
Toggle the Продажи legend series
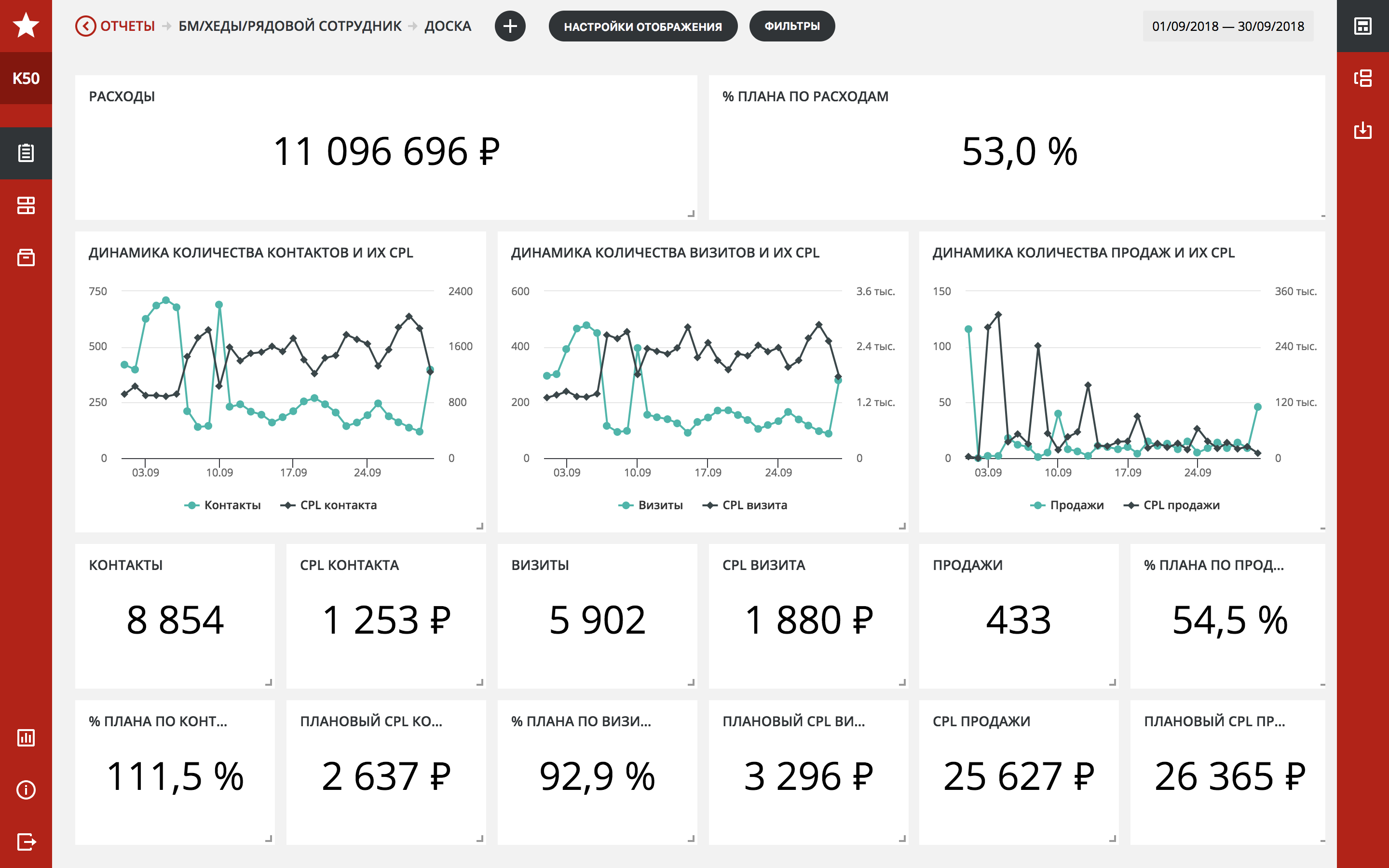[x=1067, y=505]
